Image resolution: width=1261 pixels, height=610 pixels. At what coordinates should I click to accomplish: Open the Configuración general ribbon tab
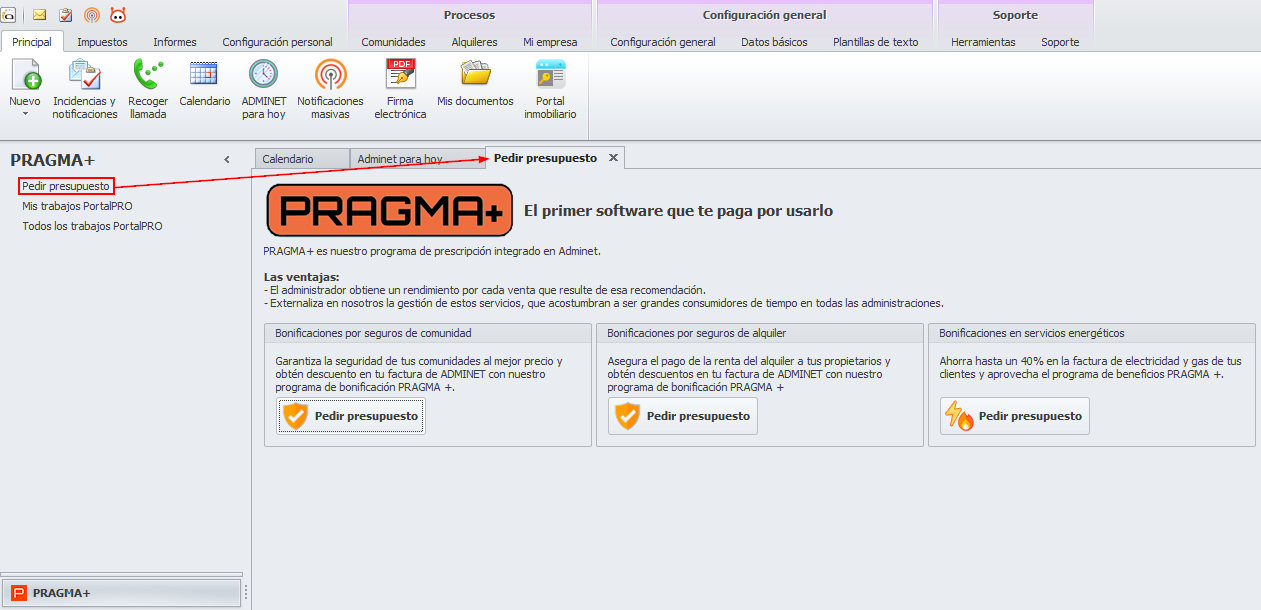click(x=663, y=42)
